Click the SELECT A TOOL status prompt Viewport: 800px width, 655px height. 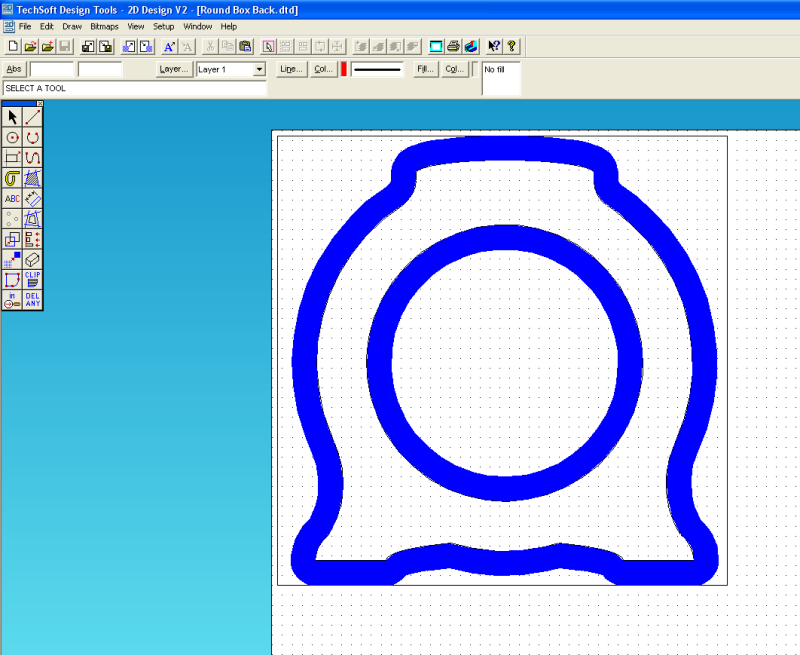tap(135, 88)
